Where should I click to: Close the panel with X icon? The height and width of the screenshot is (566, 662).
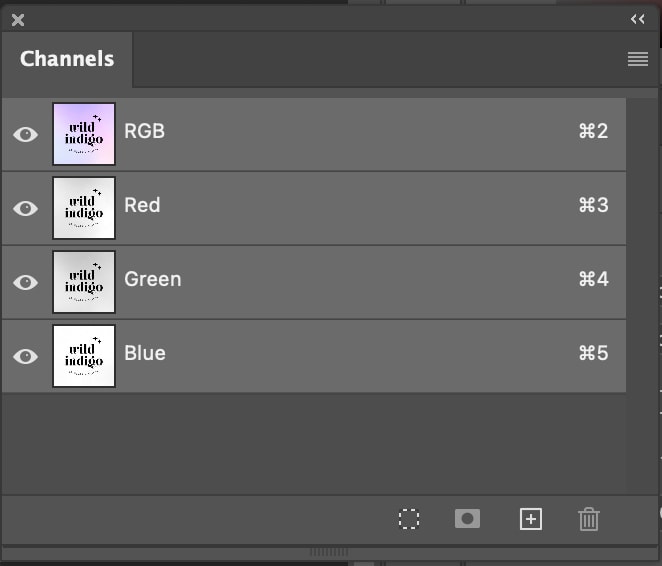(18, 19)
